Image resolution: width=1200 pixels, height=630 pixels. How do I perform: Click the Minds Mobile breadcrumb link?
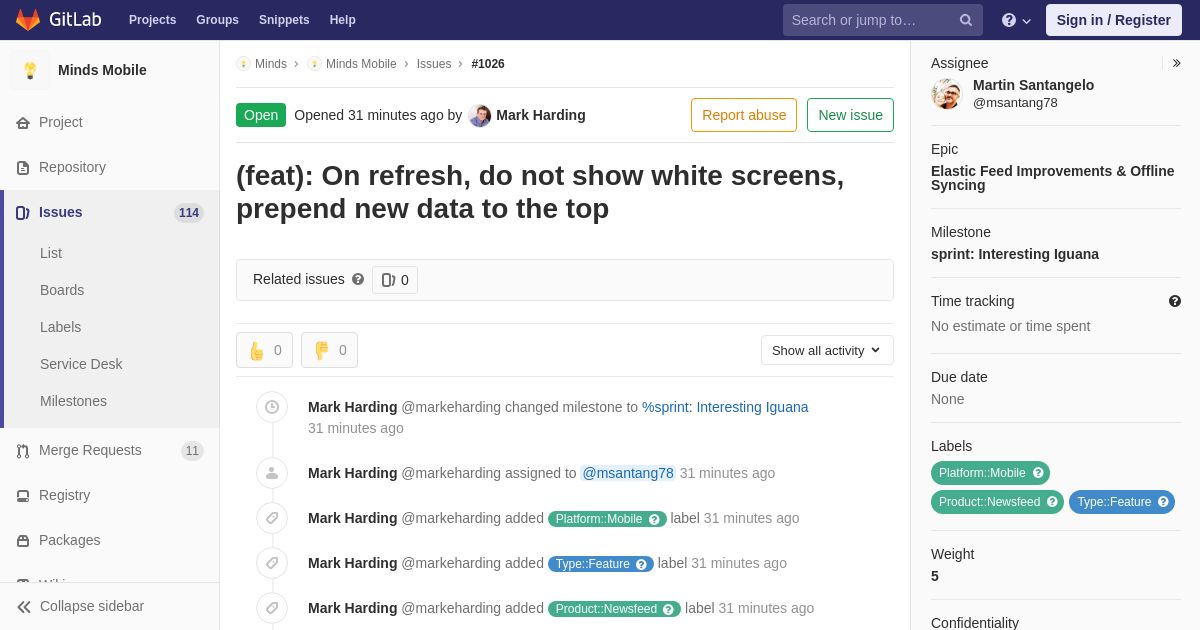(x=361, y=64)
